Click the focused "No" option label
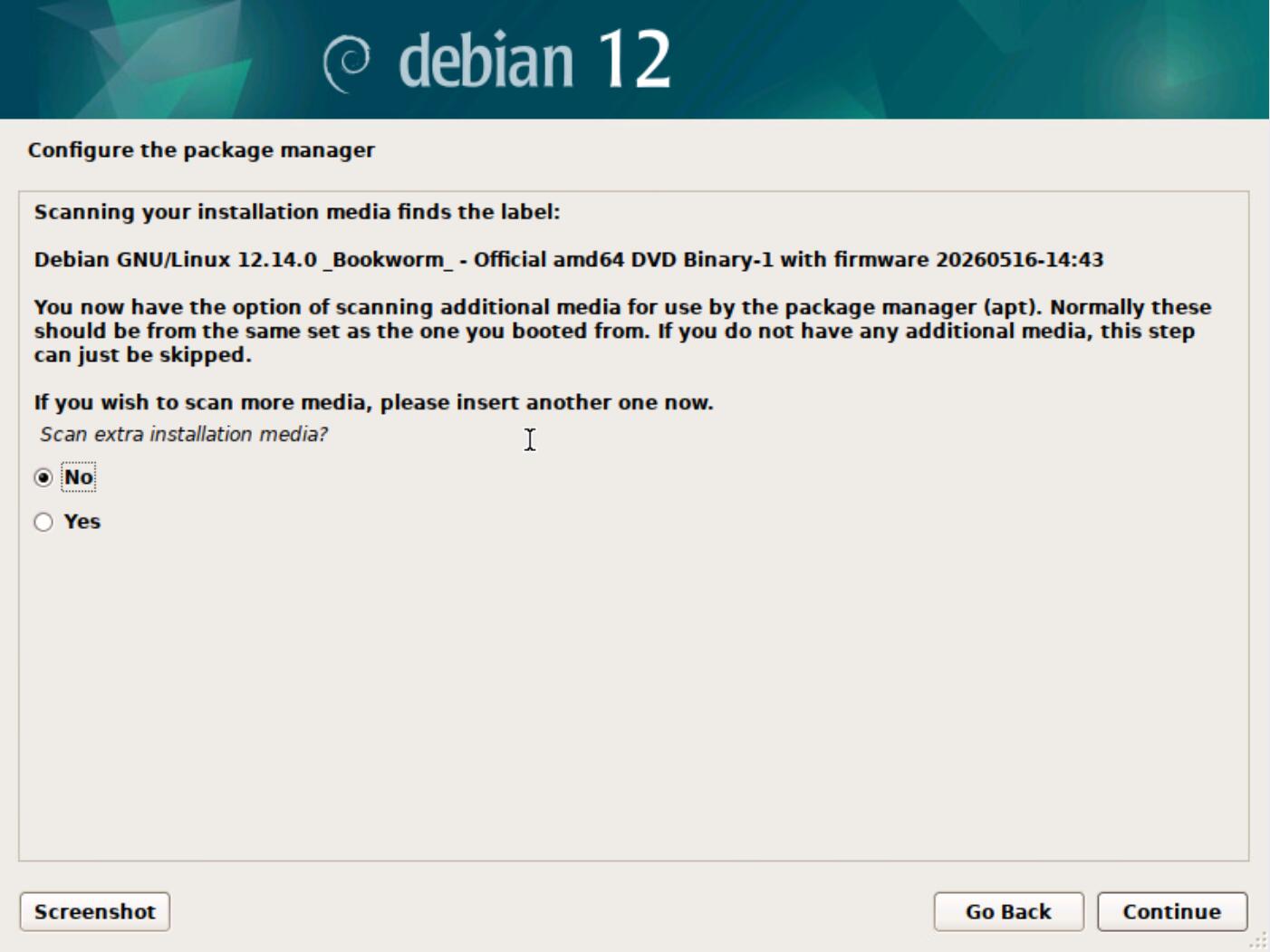The height and width of the screenshot is (952, 1270). click(x=79, y=477)
